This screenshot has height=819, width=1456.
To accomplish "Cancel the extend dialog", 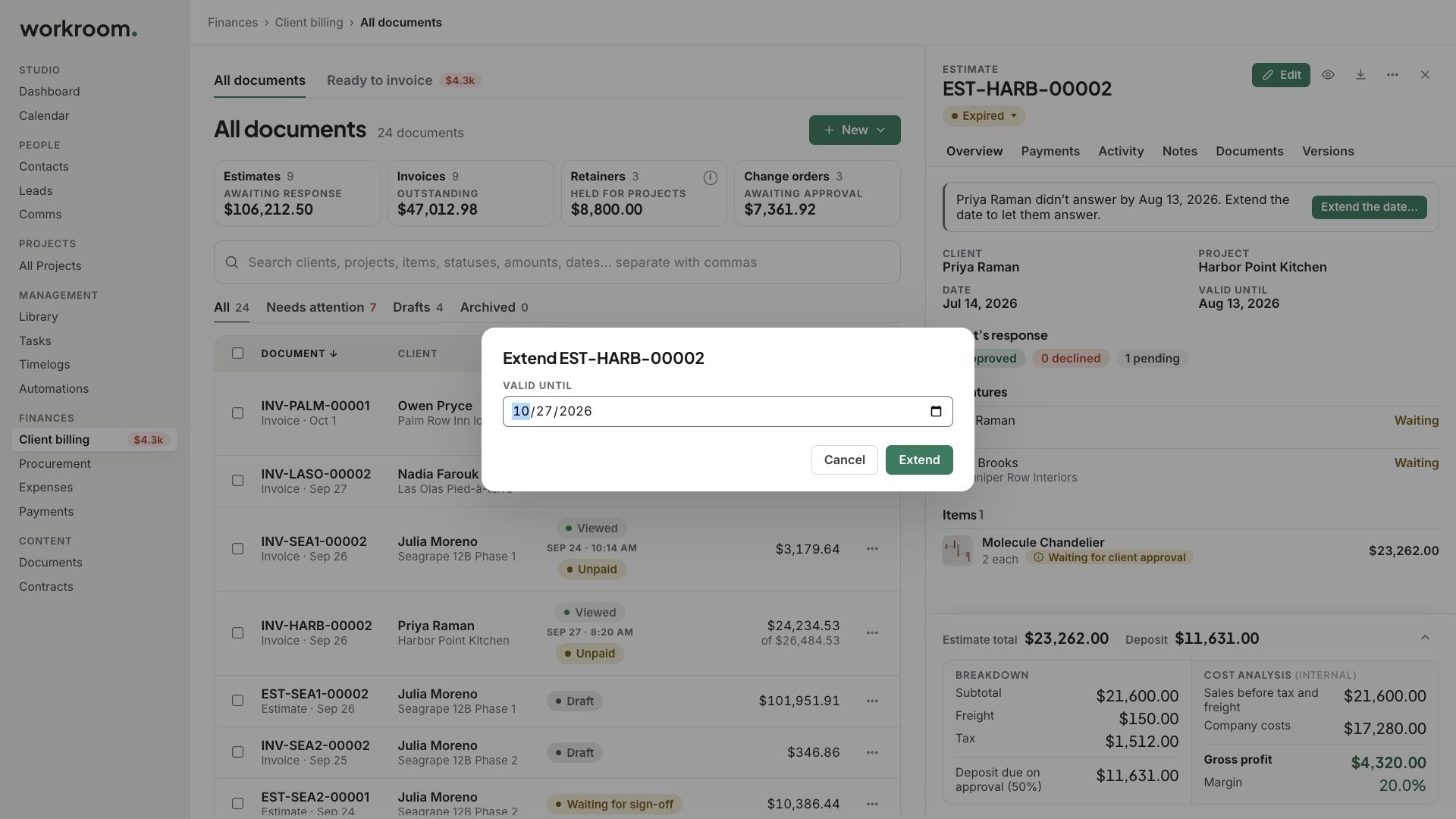I will [x=844, y=460].
